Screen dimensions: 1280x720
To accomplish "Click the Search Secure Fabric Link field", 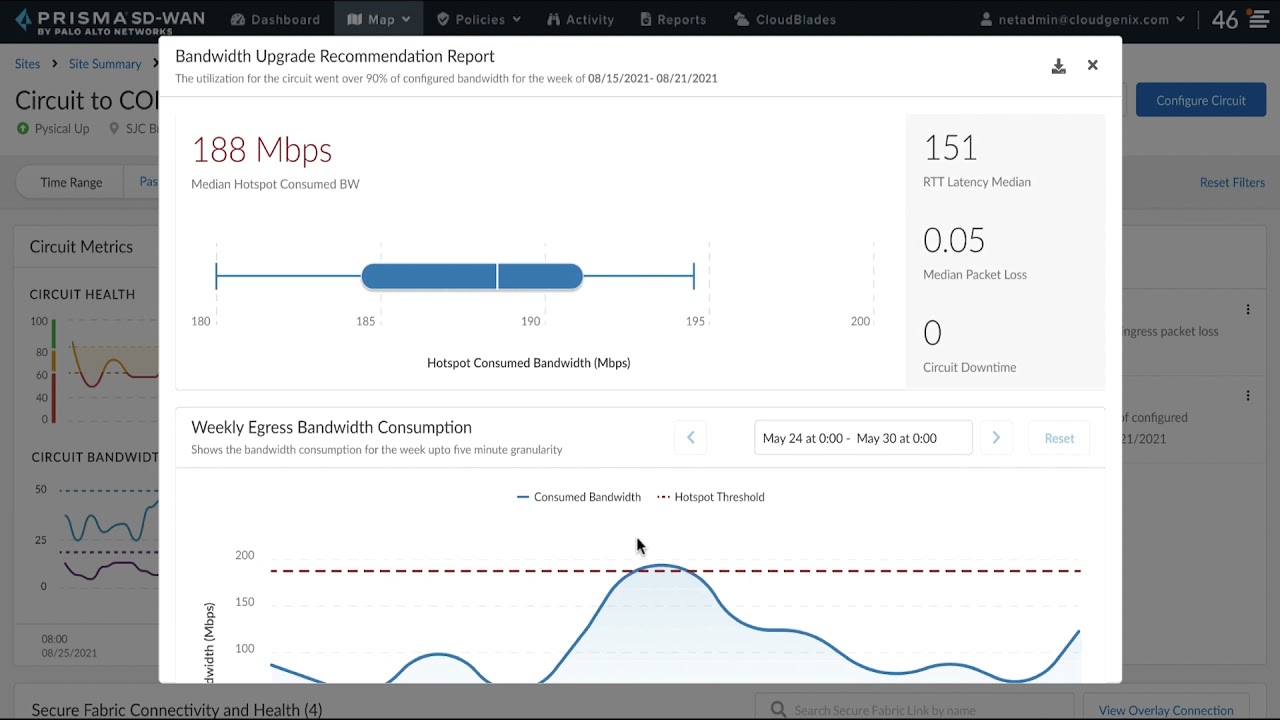I will (x=914, y=710).
